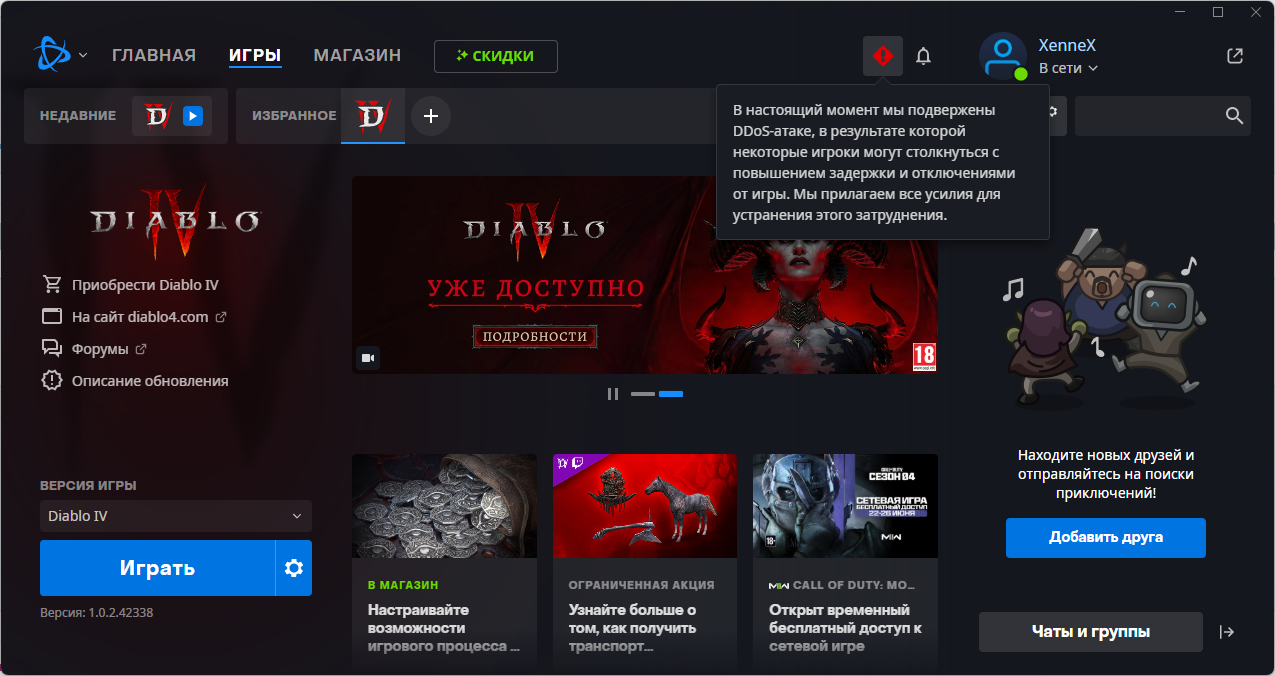
Task: Select the first carousel slide indicator
Action: (643, 394)
